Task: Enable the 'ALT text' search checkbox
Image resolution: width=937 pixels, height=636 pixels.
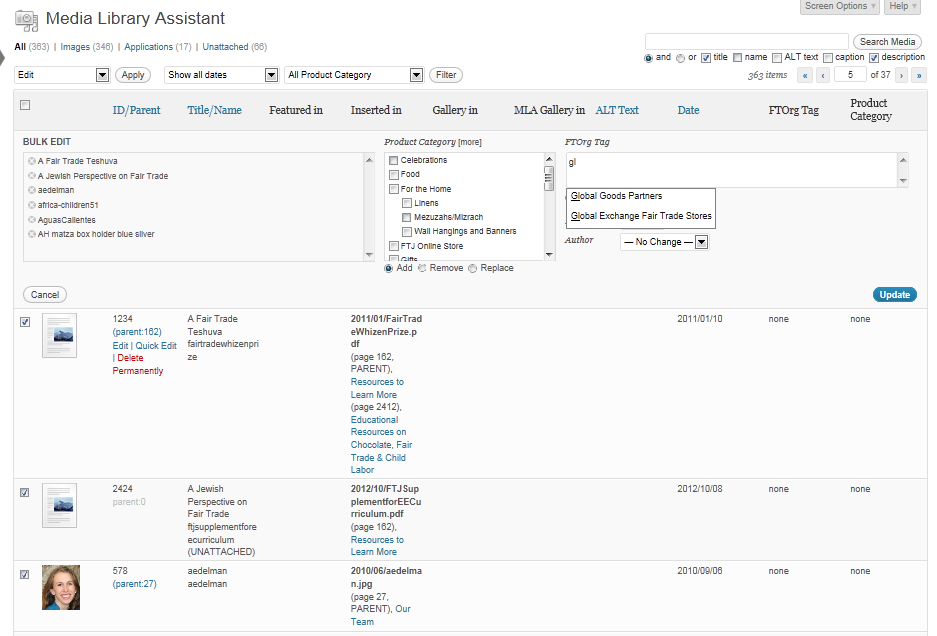Action: (x=777, y=58)
